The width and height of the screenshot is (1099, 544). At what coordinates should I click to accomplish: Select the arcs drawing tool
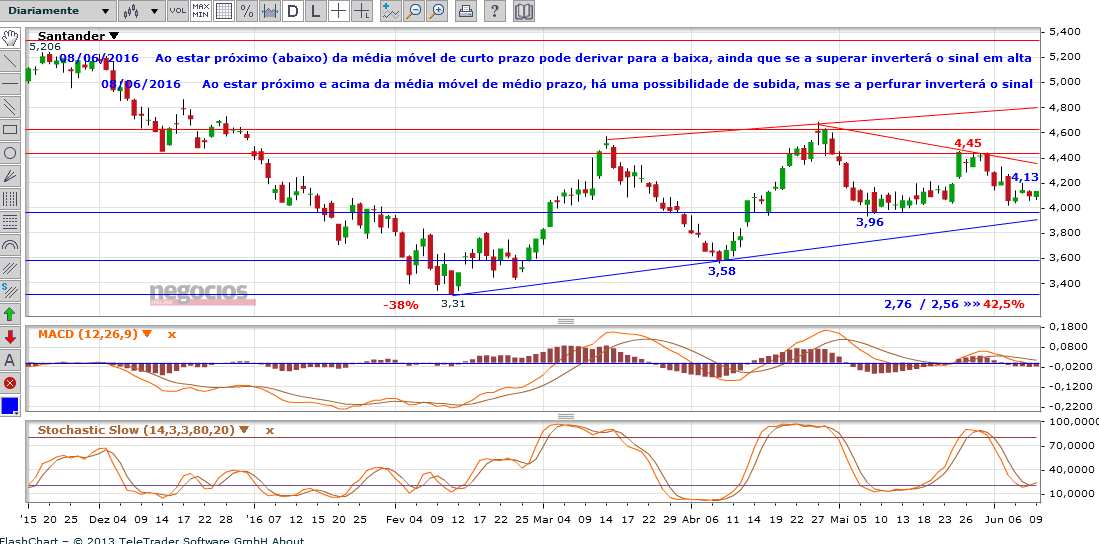point(11,245)
